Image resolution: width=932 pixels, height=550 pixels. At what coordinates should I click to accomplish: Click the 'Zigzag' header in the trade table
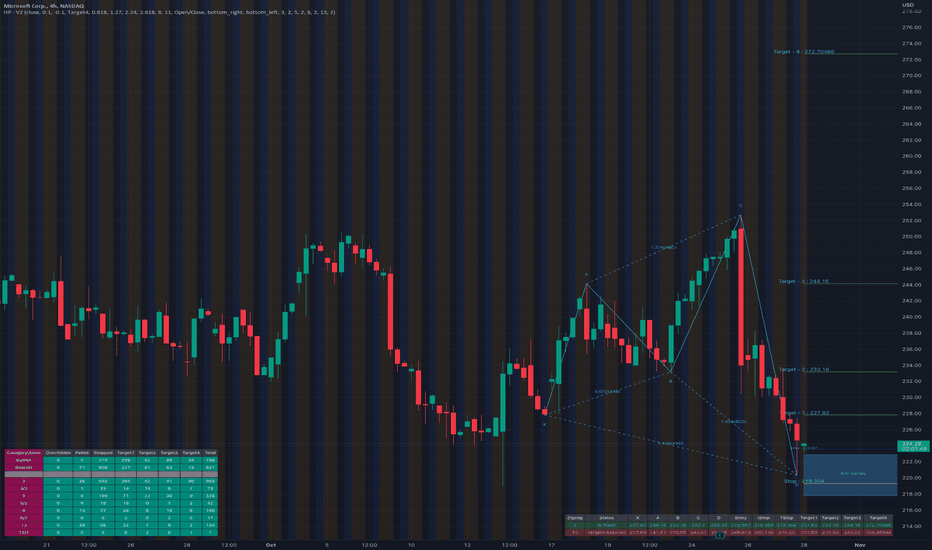[575, 518]
